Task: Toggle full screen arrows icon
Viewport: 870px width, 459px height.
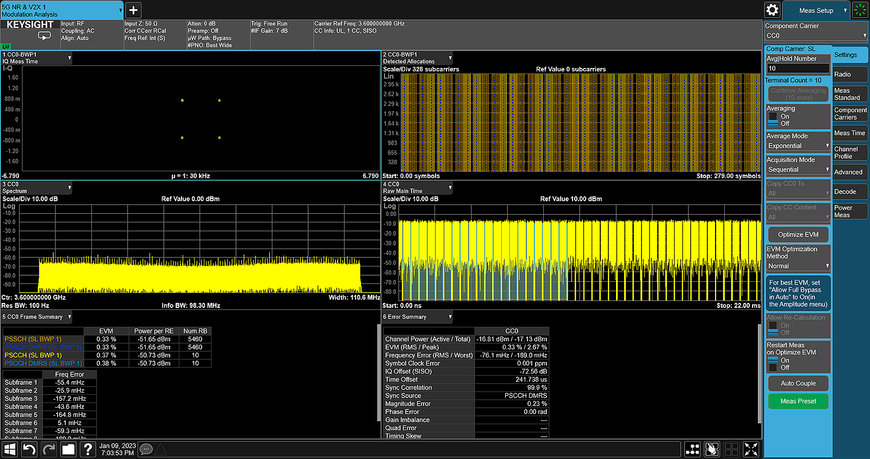Action: pos(751,450)
